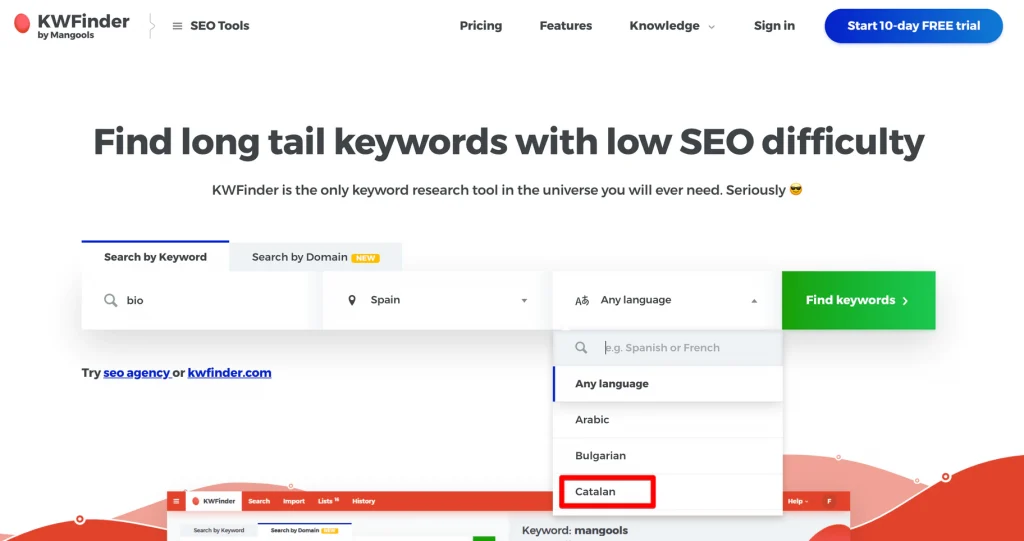Click the location pin icon beside Spain
Screen dimensions: 1024x541
coord(352,301)
